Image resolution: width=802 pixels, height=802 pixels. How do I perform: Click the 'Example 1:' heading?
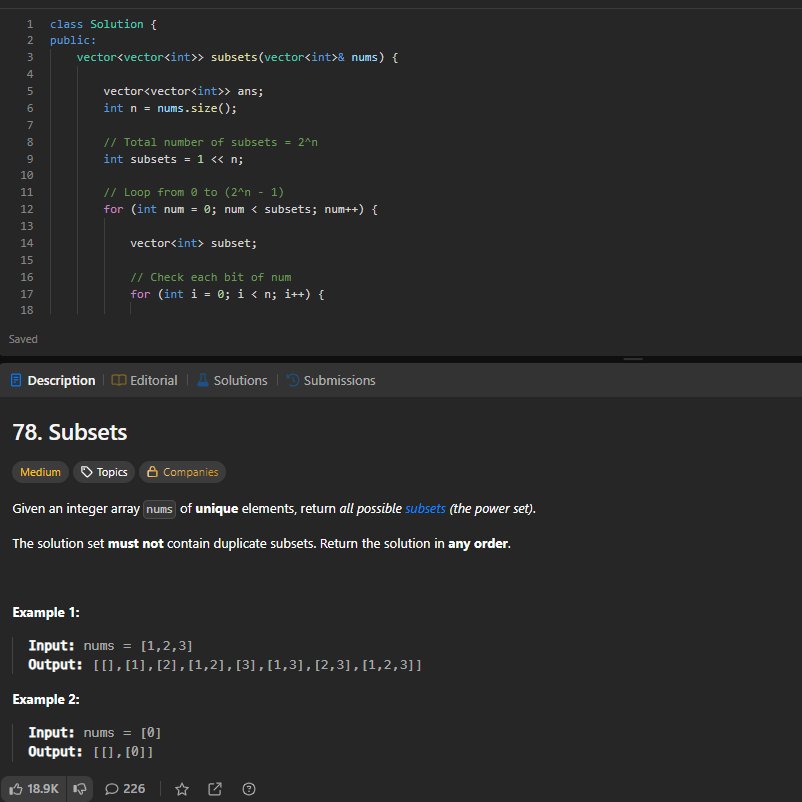click(x=46, y=613)
